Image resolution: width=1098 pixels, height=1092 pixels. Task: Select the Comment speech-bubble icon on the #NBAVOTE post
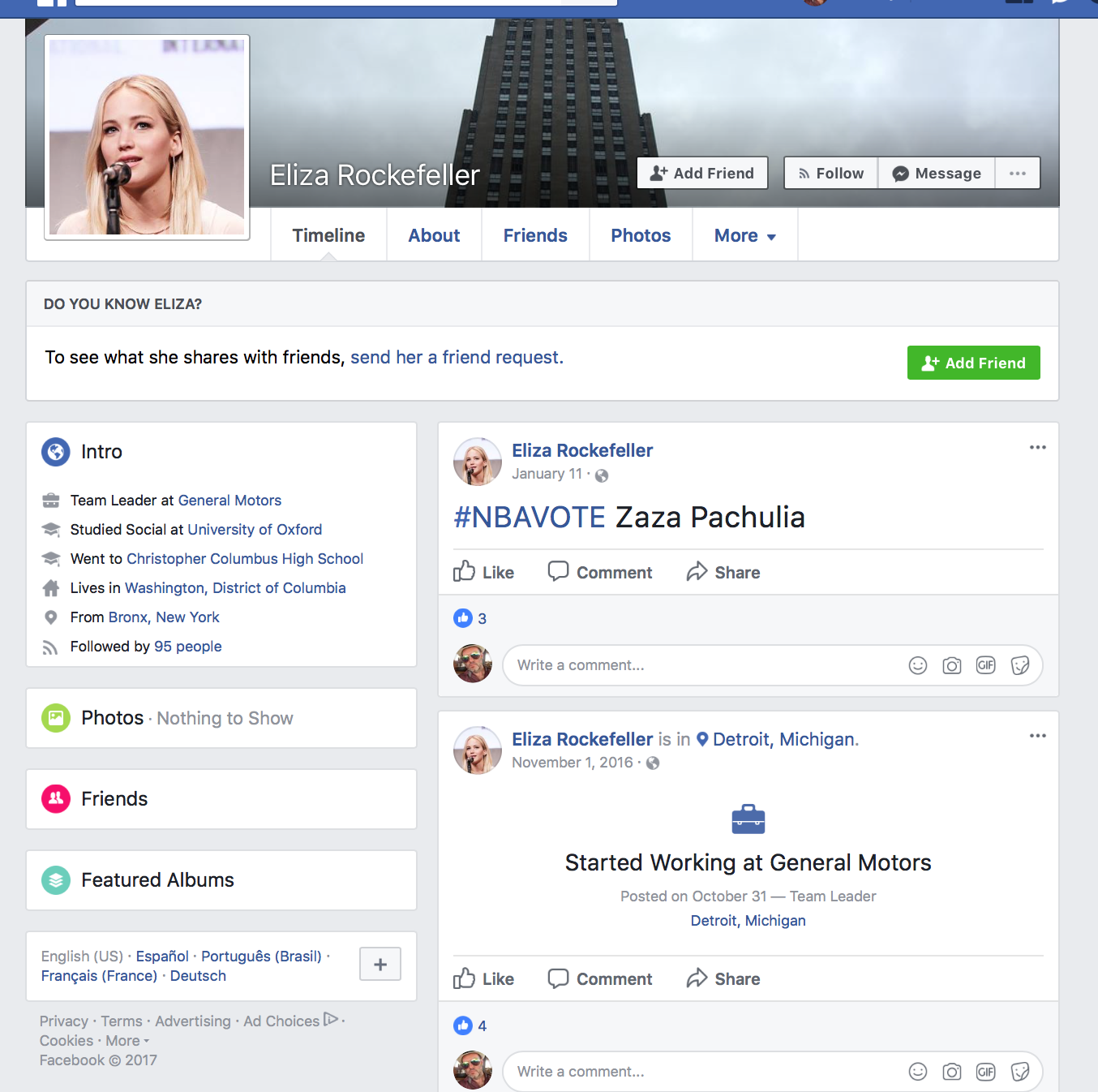(559, 571)
